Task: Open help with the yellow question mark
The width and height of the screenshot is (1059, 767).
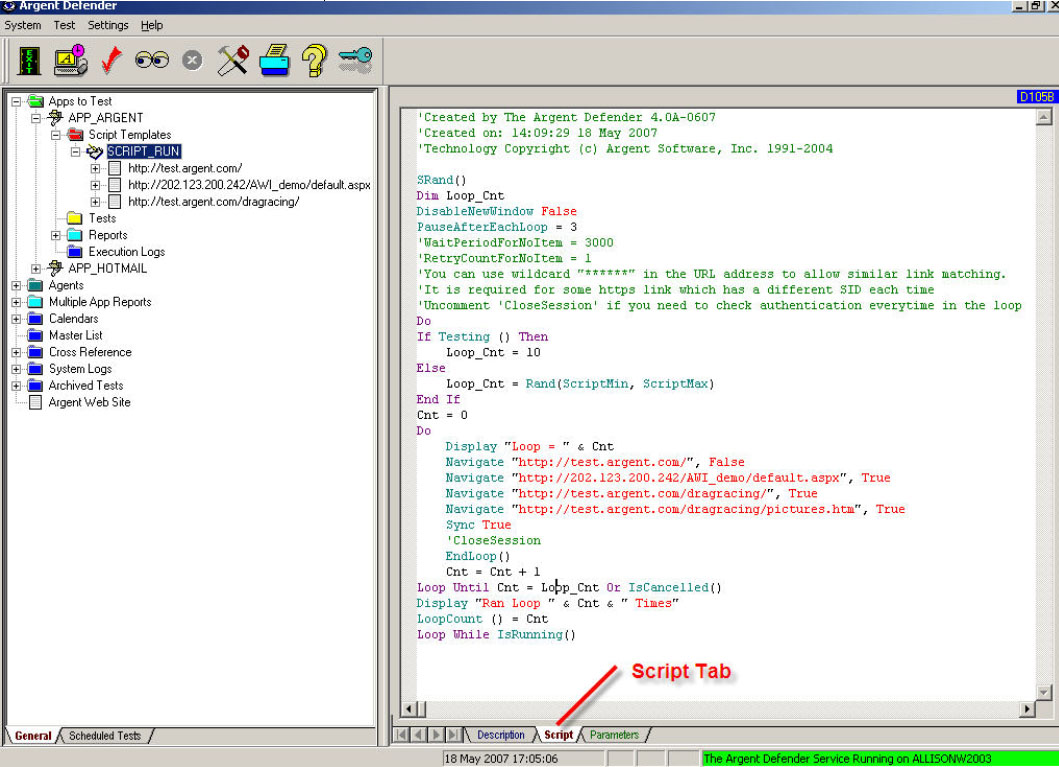Action: coord(314,61)
